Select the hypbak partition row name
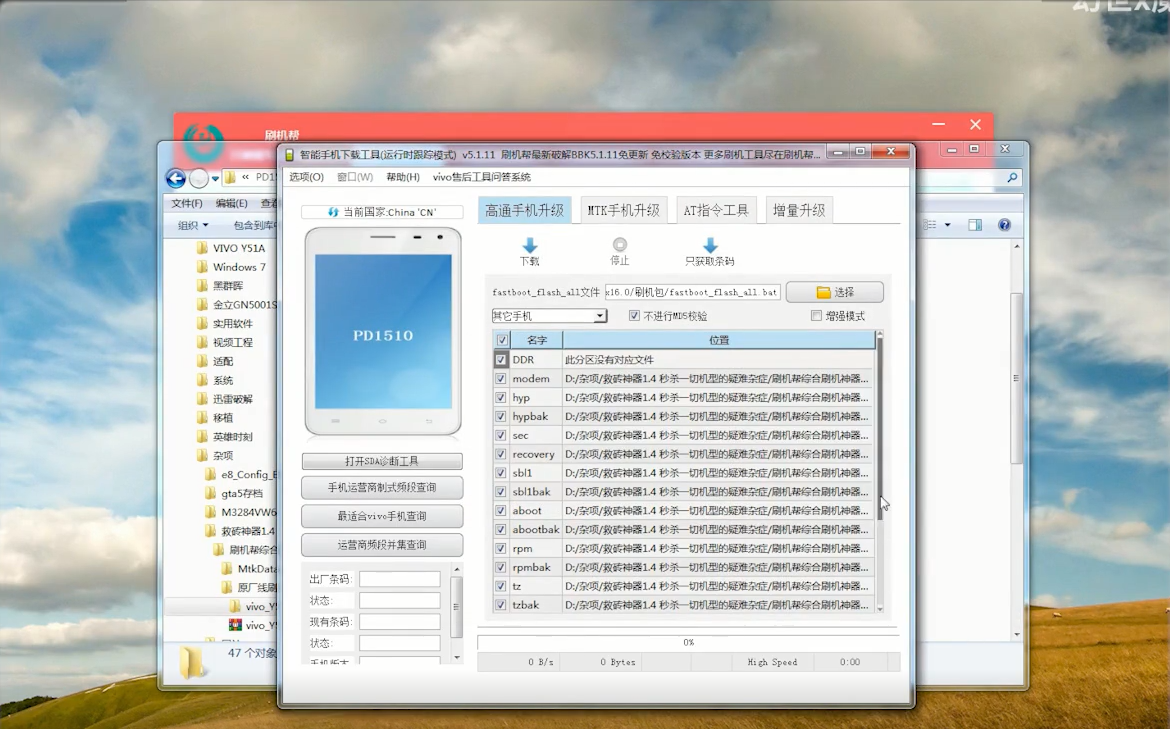Image resolution: width=1170 pixels, height=729 pixels. (531, 416)
